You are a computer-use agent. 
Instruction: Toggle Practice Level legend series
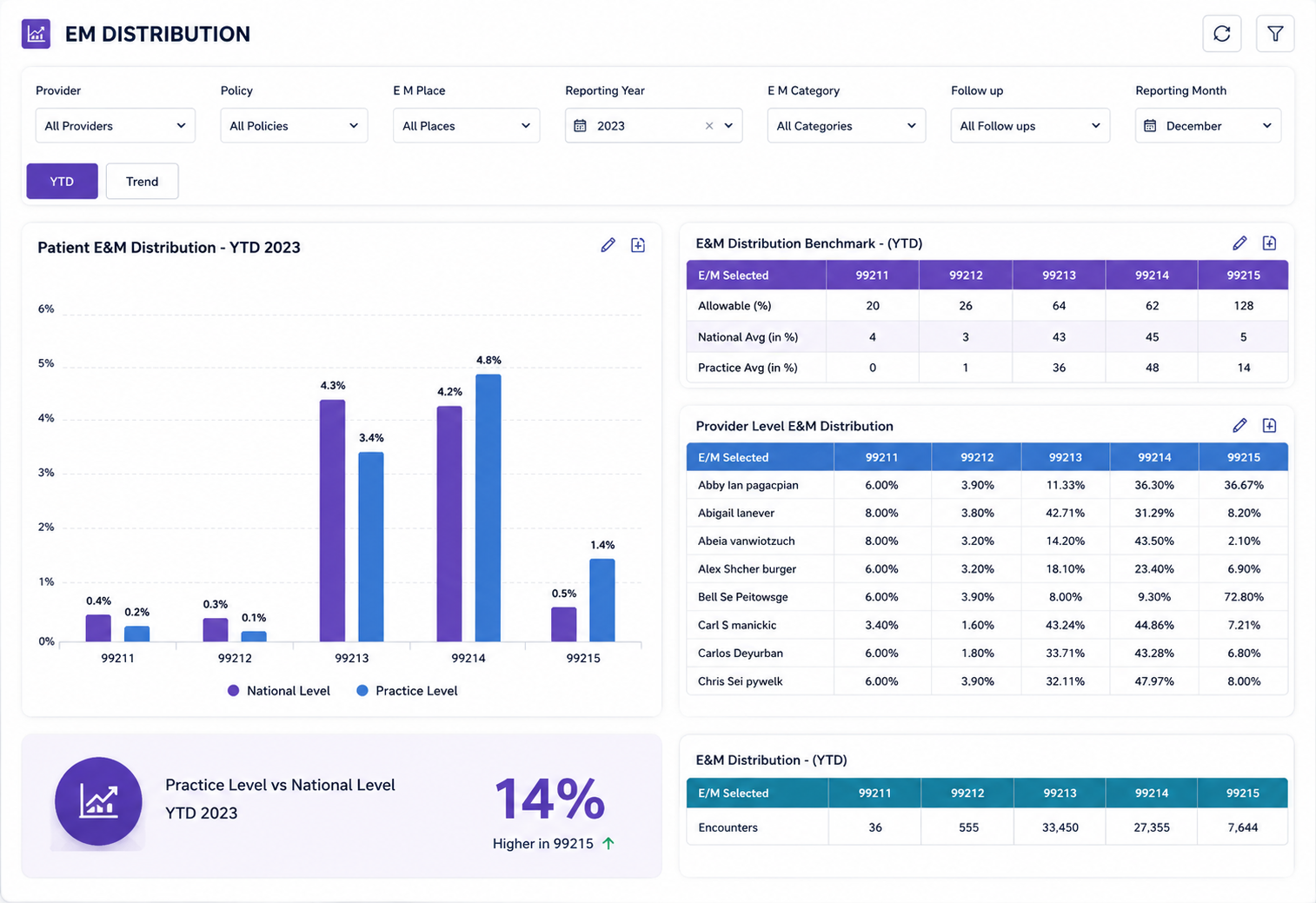pyautogui.click(x=407, y=691)
